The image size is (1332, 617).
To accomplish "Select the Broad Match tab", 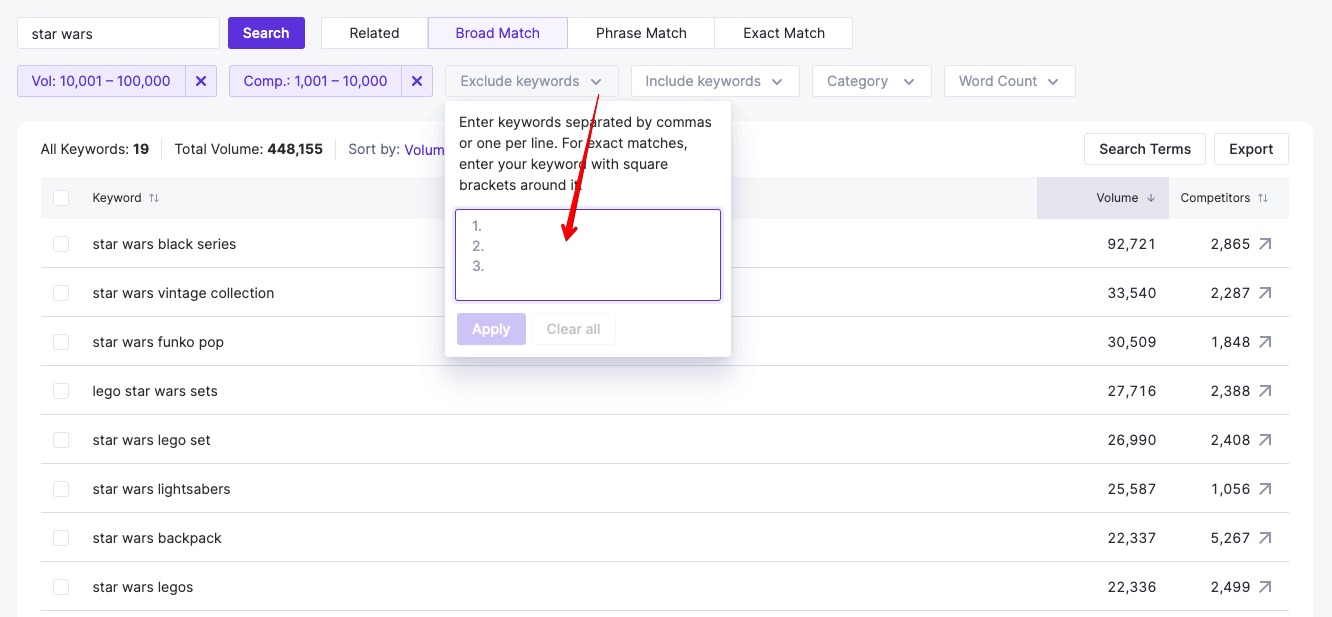I will [497, 33].
